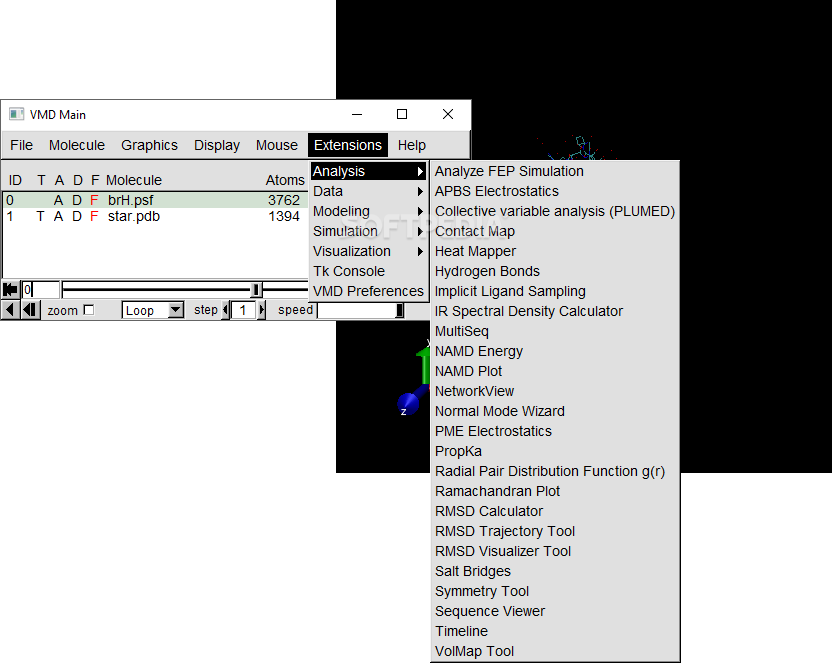Image resolution: width=832 pixels, height=663 pixels.
Task: Open NAMD Plot
Action: pyautogui.click(x=554, y=371)
